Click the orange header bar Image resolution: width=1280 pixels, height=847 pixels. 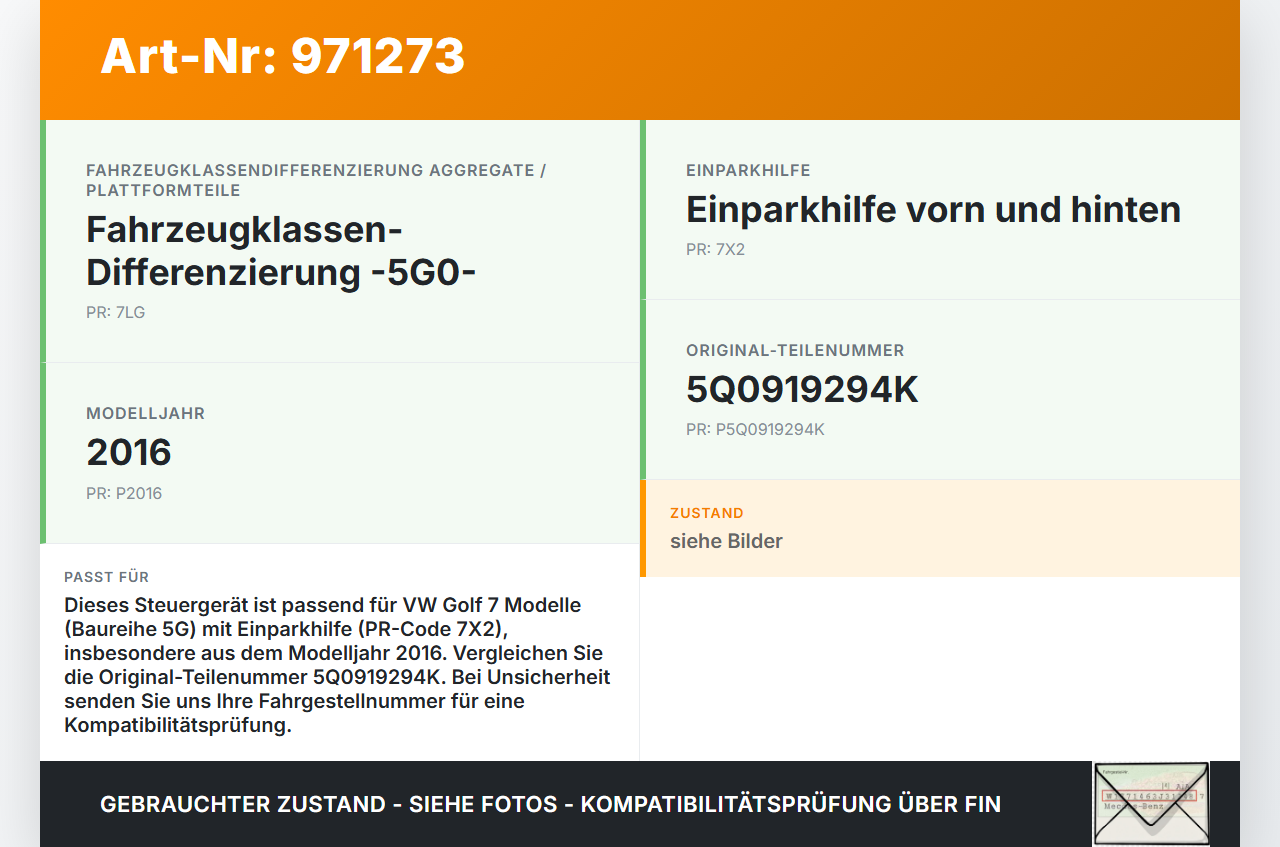click(x=640, y=60)
